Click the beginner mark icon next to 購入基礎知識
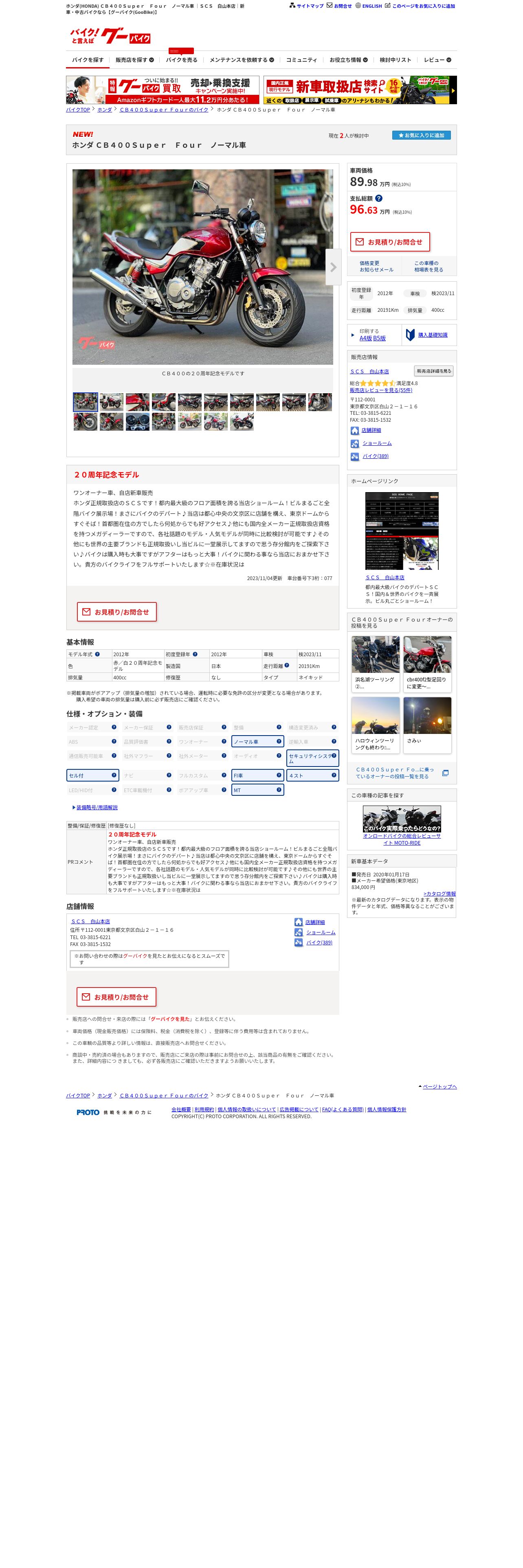Image resolution: width=523 pixels, height=1568 pixels. pos(410,335)
